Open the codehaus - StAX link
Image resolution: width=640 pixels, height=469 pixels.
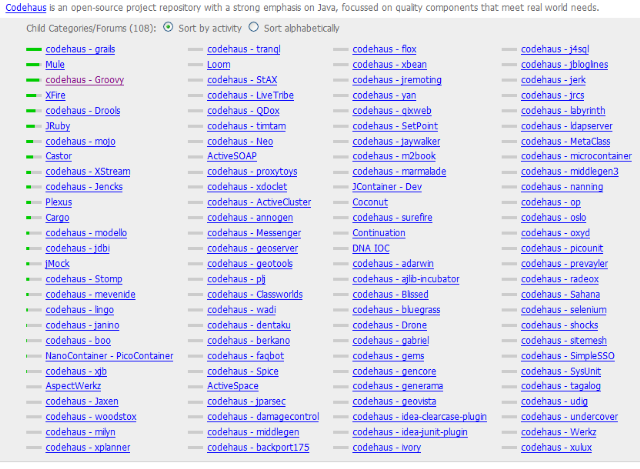[x=242, y=80]
